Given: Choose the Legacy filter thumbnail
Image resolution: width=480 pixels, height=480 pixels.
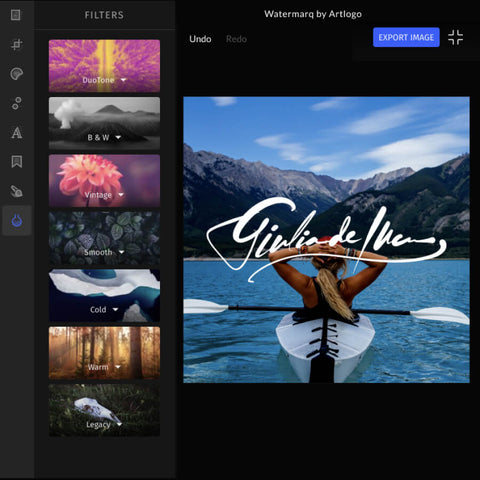Looking at the screenshot, I should click(104, 410).
